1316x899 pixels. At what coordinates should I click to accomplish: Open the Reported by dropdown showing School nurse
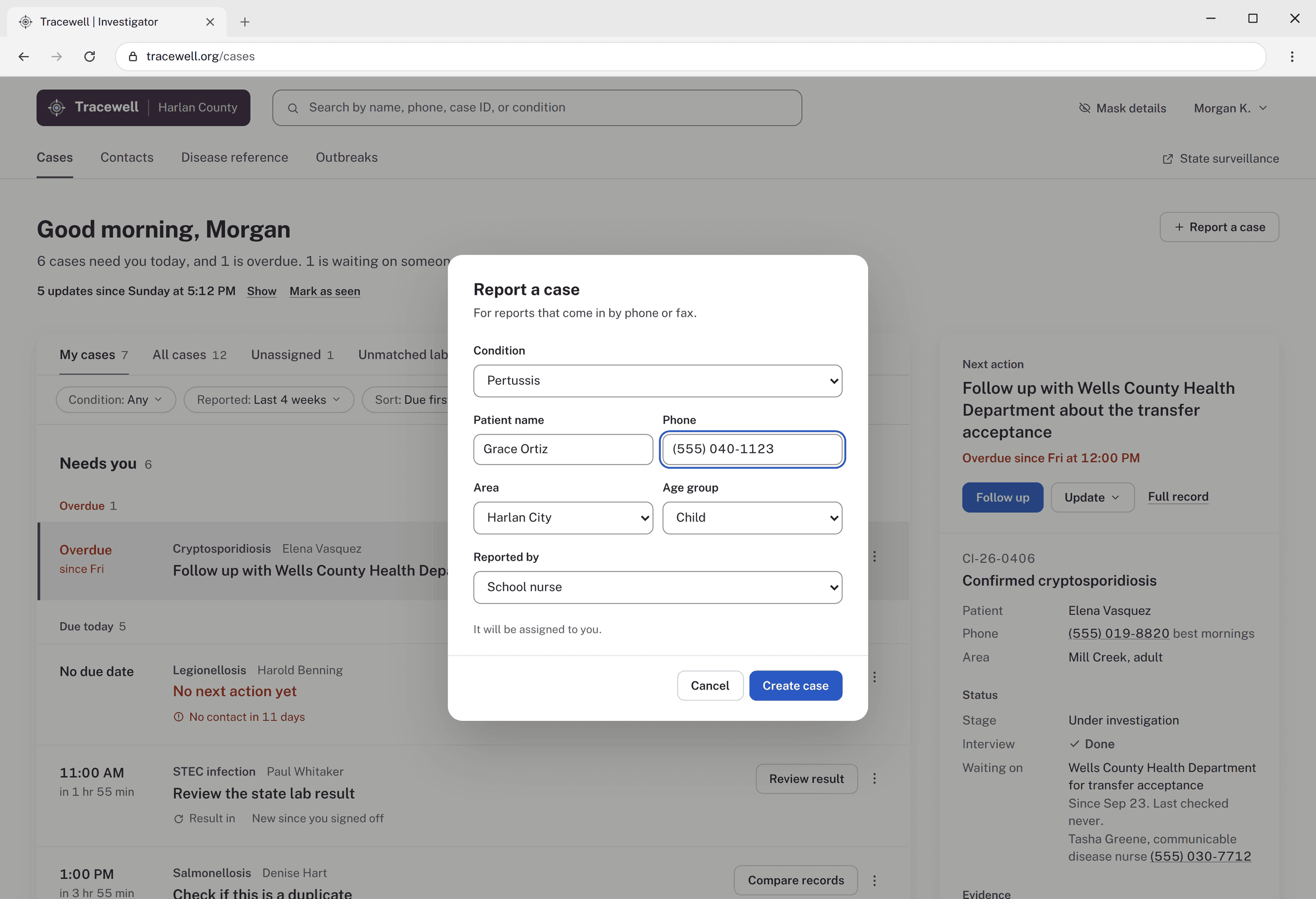point(657,587)
